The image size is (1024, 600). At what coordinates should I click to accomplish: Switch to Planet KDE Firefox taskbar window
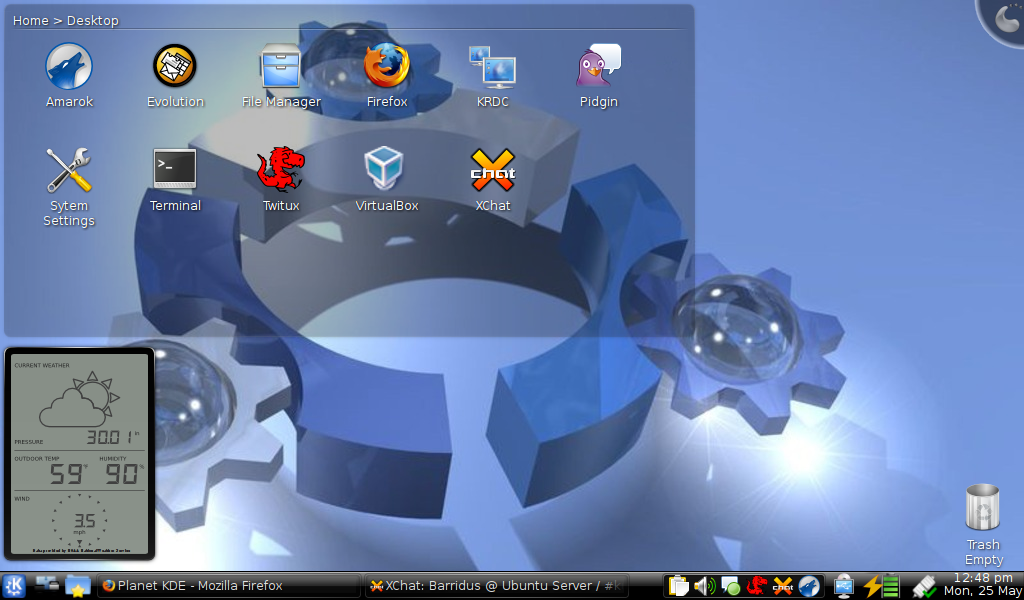tap(228, 586)
